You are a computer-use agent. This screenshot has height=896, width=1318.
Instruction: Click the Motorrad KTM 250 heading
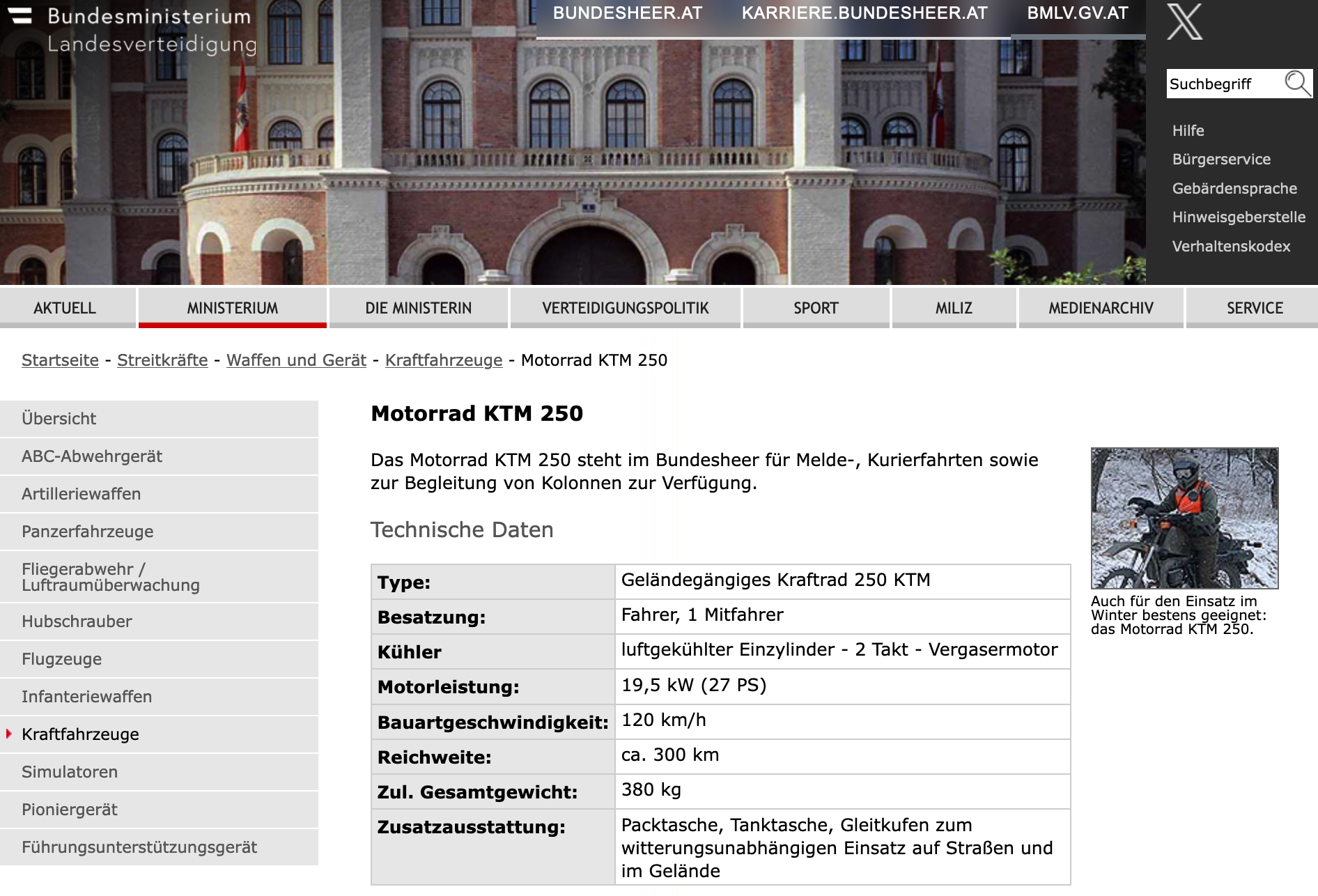[x=477, y=413]
